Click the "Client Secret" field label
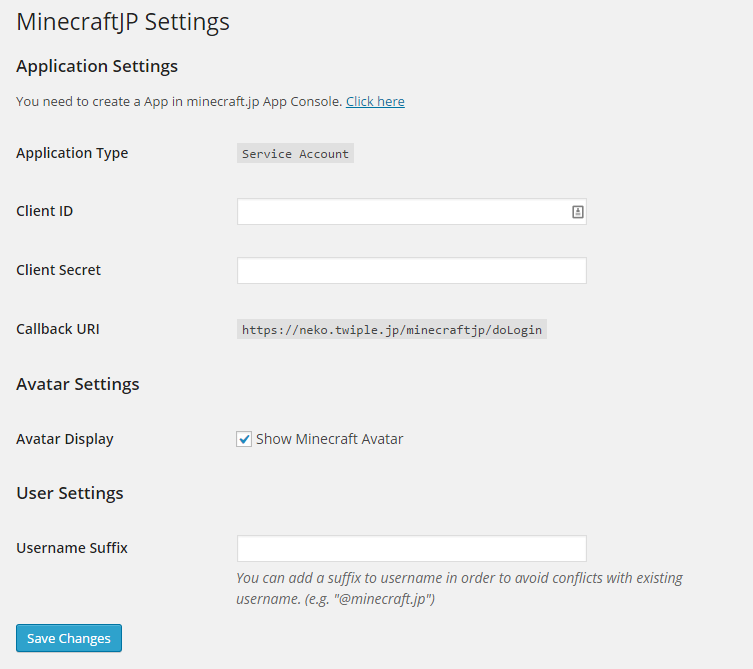753x669 pixels. coord(59,270)
